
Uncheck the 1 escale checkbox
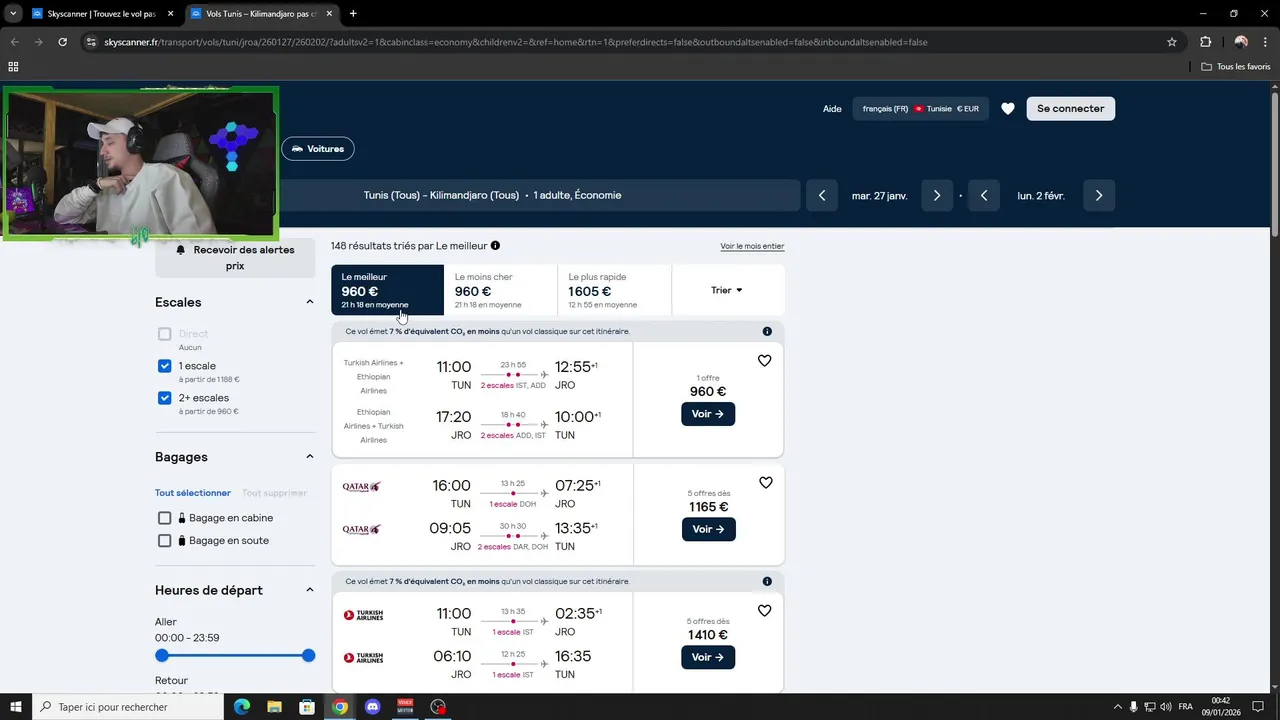[x=165, y=366]
